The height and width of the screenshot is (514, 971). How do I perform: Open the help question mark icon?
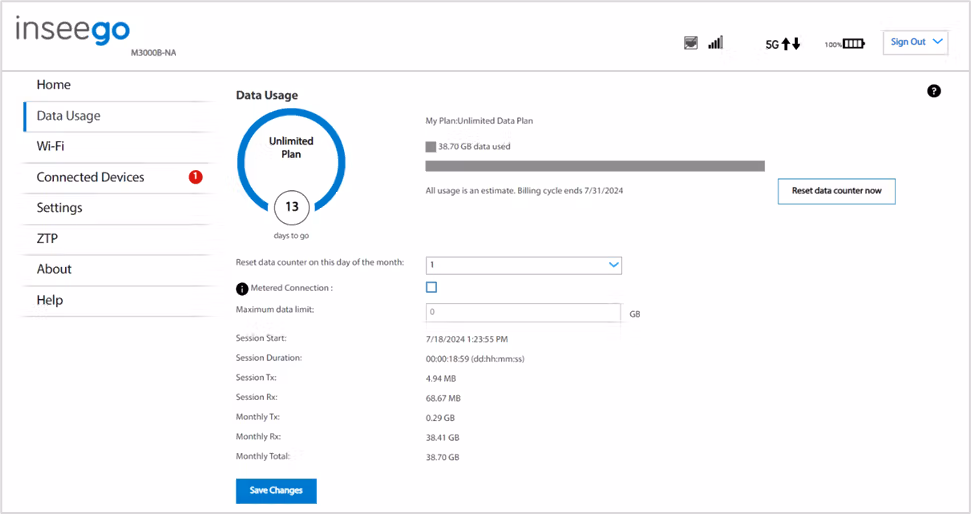pyautogui.click(x=934, y=91)
